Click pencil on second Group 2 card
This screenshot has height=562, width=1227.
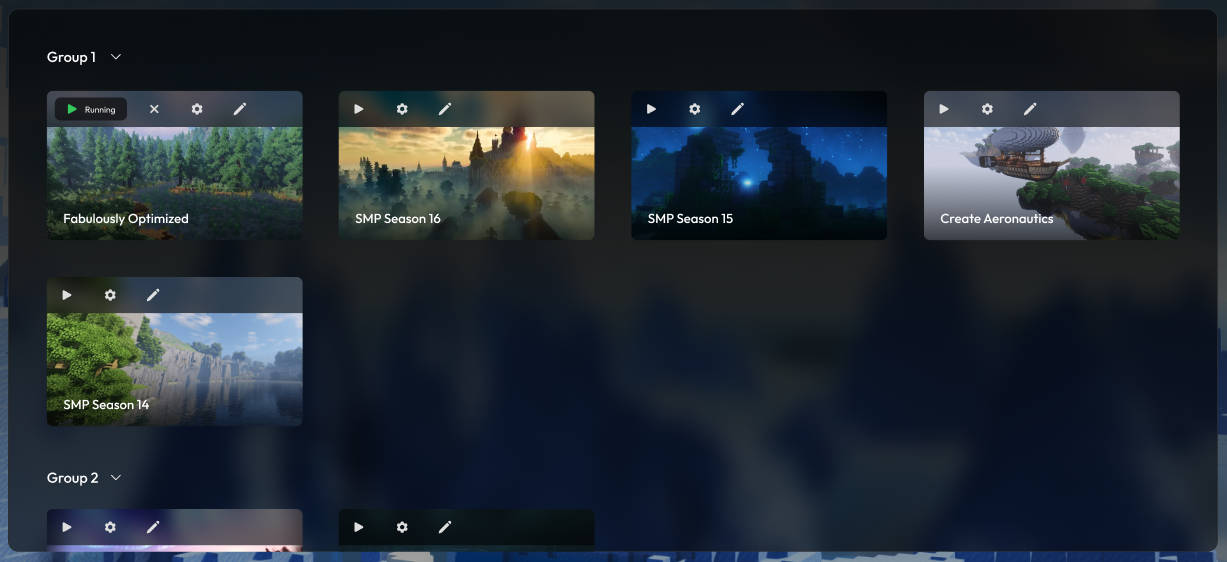[445, 527]
